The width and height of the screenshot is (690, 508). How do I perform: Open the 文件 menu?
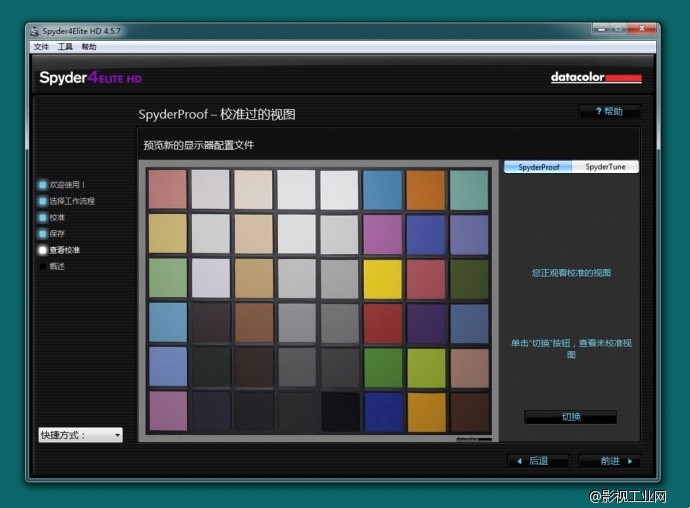(41, 47)
